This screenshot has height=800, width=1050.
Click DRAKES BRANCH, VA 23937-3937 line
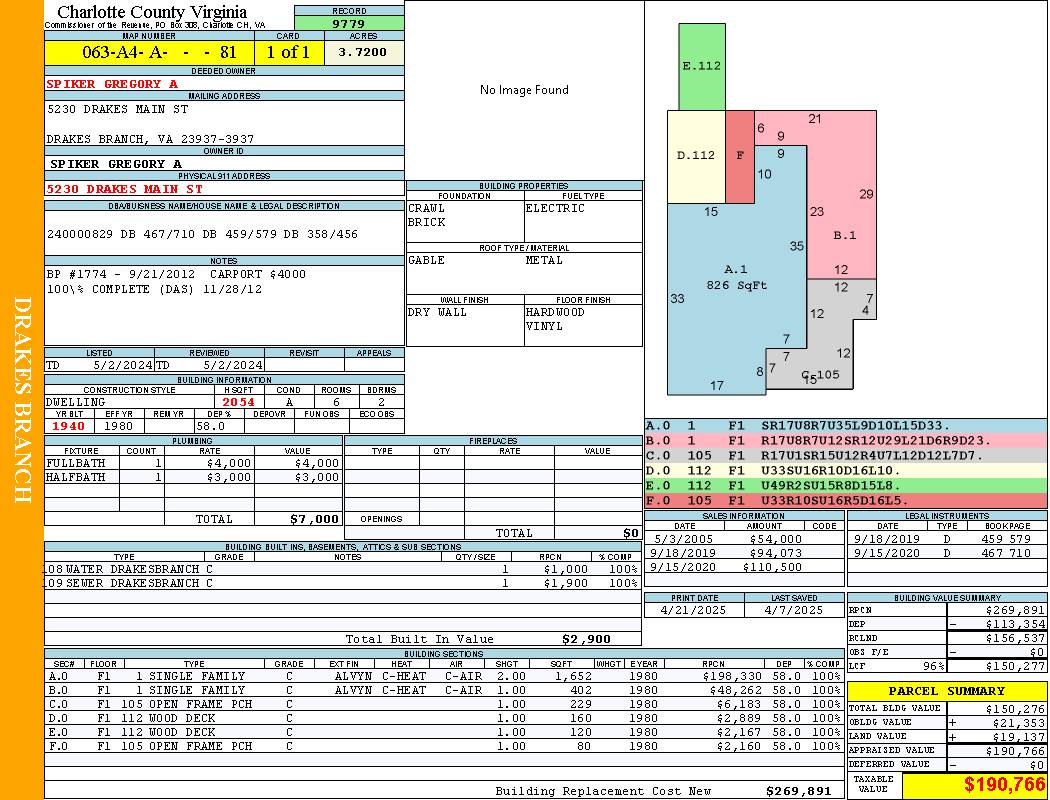click(150, 139)
